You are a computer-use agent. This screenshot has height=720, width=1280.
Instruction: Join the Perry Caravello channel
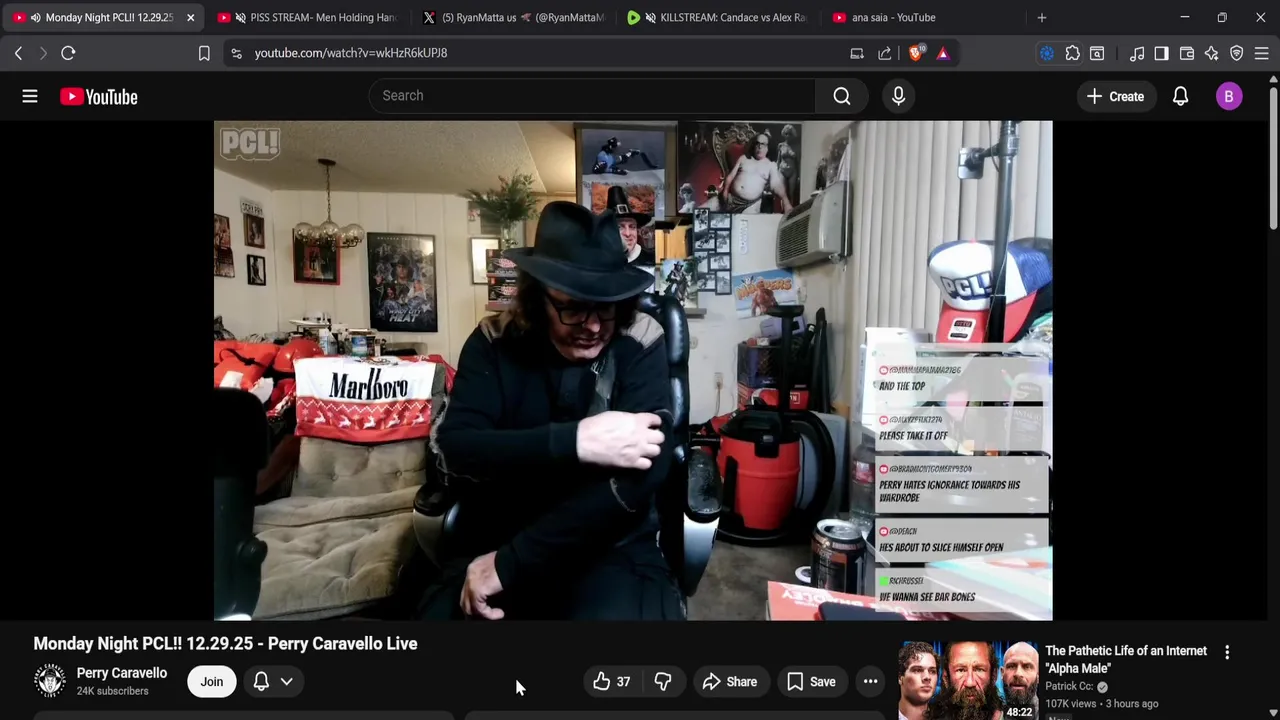pos(211,681)
